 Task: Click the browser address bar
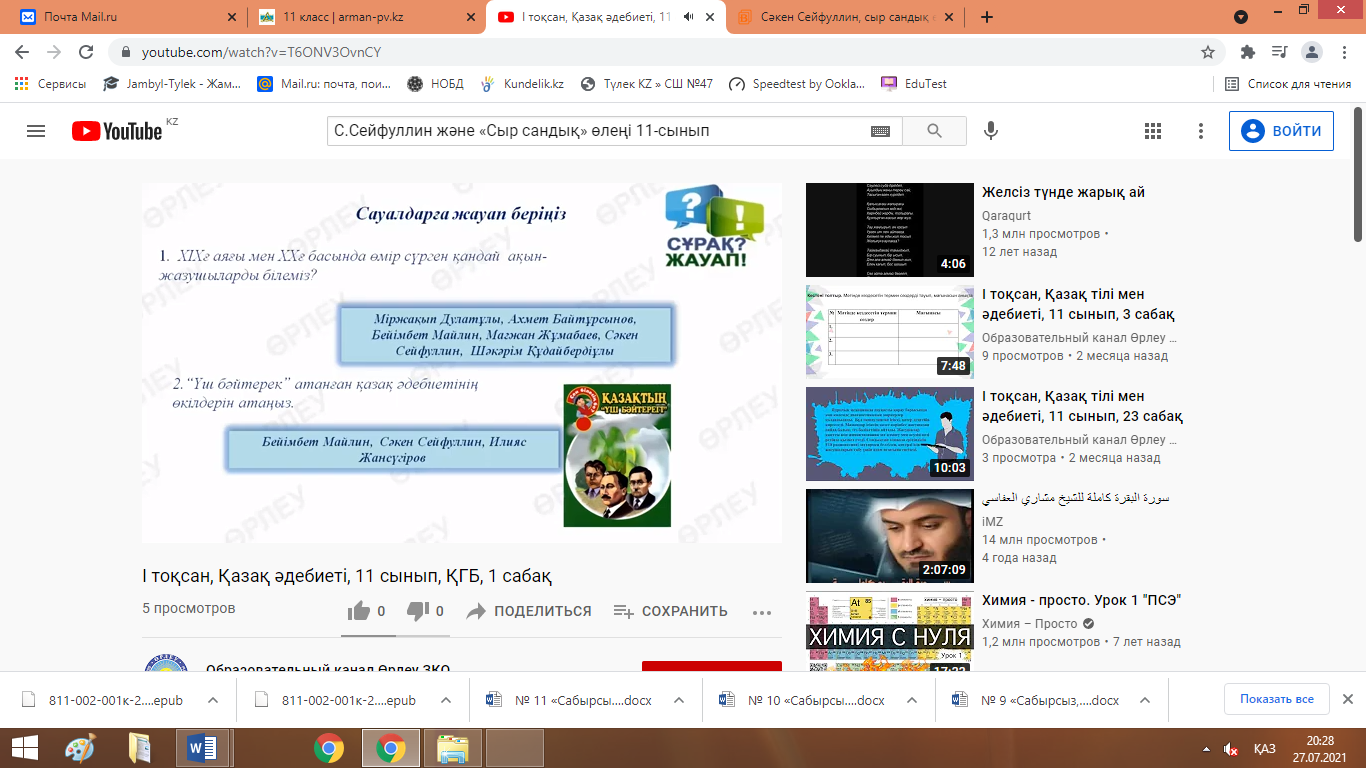click(x=660, y=52)
